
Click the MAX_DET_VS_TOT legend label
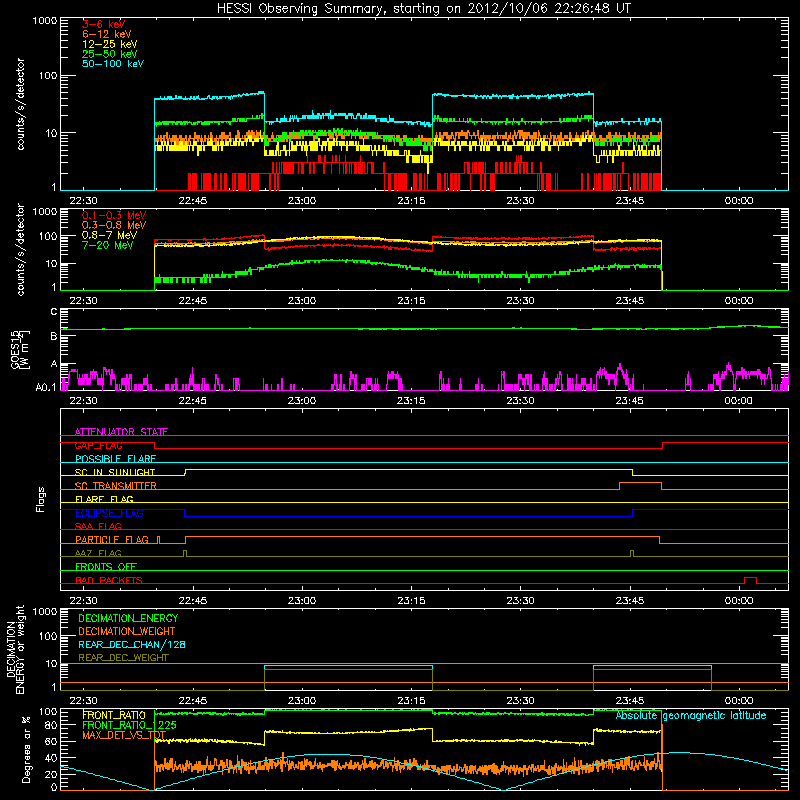click(124, 735)
